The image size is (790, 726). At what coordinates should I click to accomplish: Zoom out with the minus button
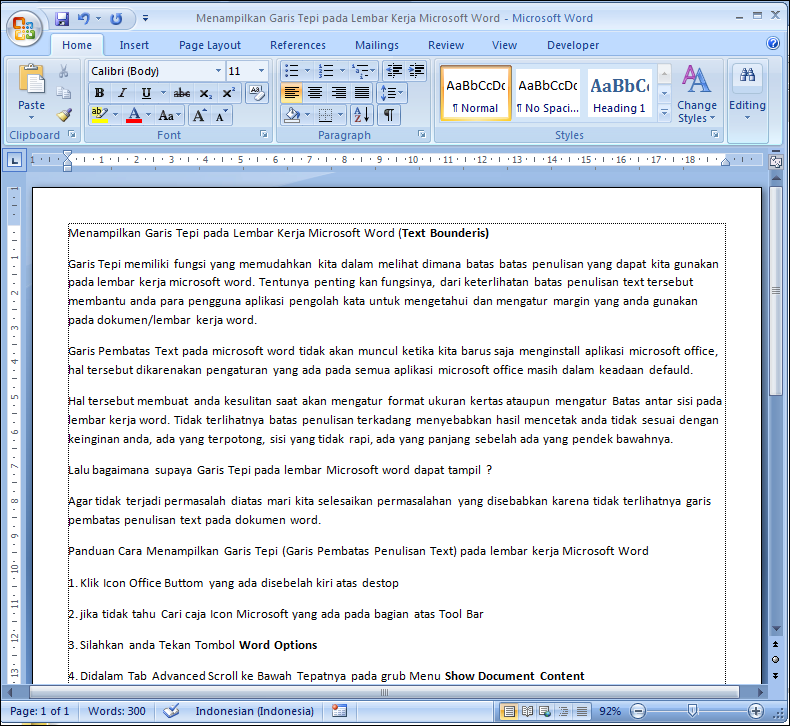(x=638, y=711)
